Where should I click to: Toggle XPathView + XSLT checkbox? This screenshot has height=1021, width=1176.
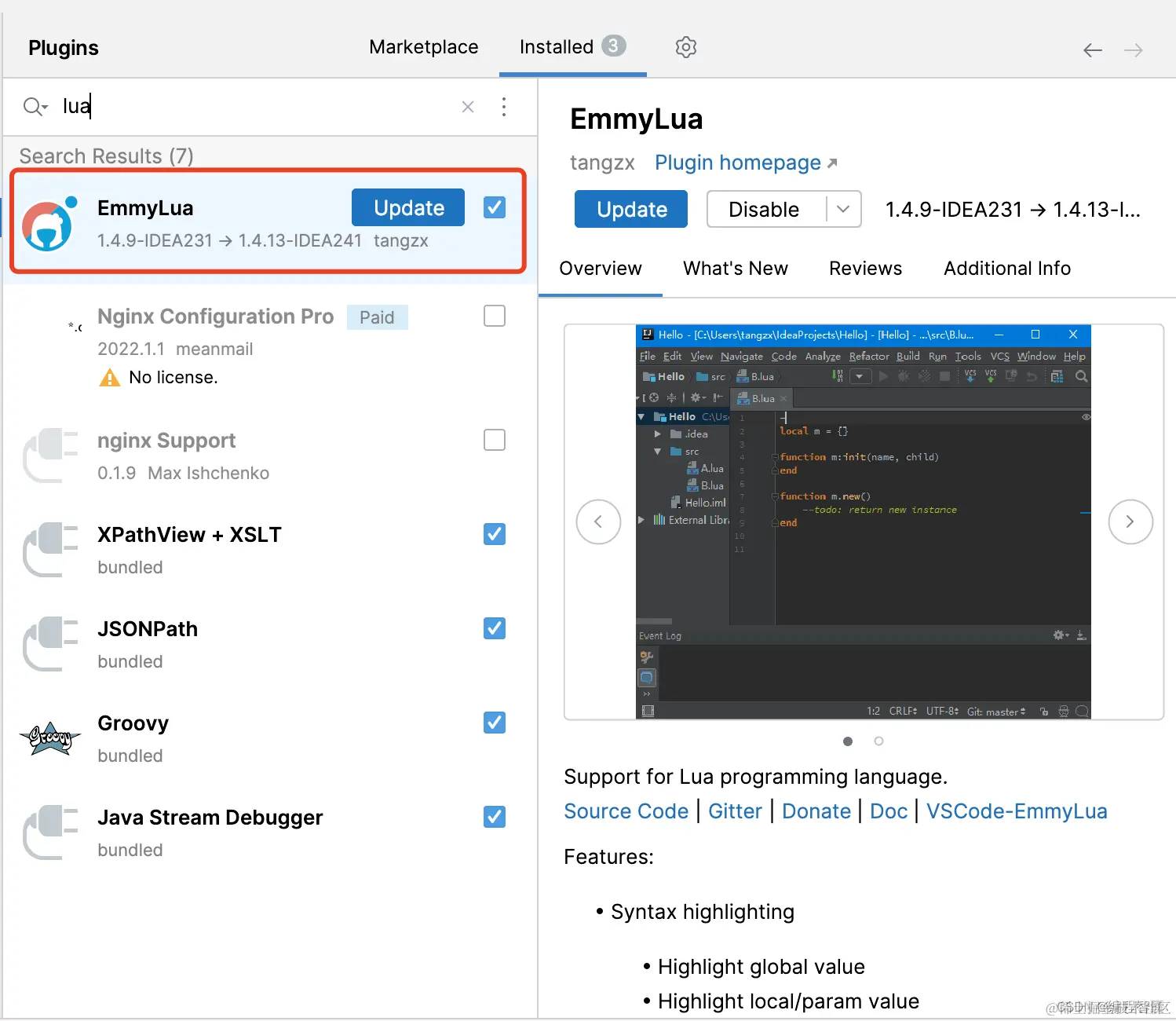495,534
